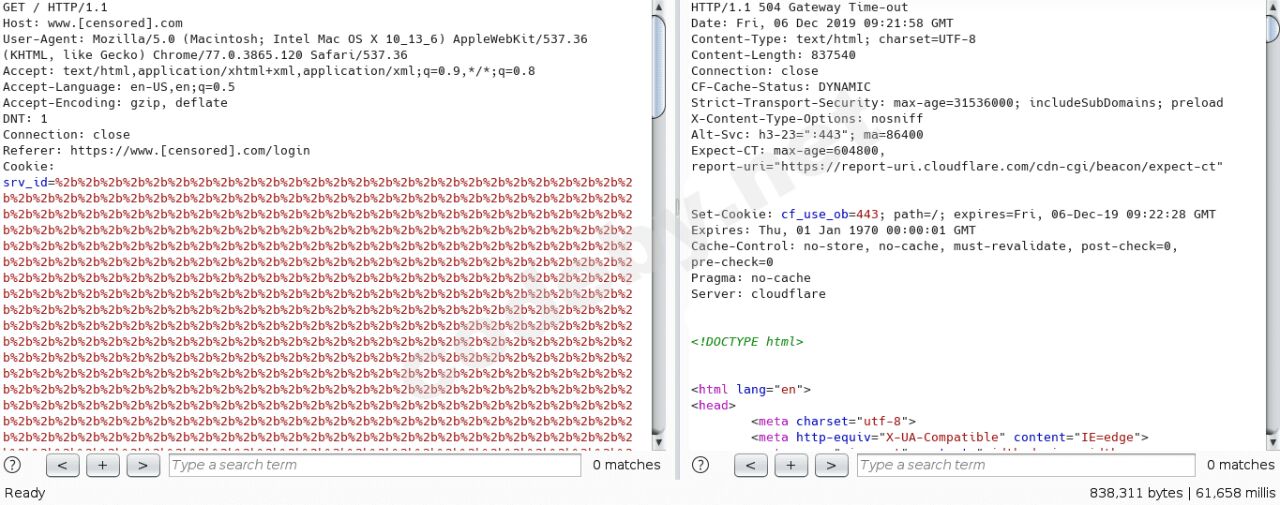Image resolution: width=1280 pixels, height=505 pixels.
Task: Click request pane scrollbar down arrow
Action: [658, 441]
